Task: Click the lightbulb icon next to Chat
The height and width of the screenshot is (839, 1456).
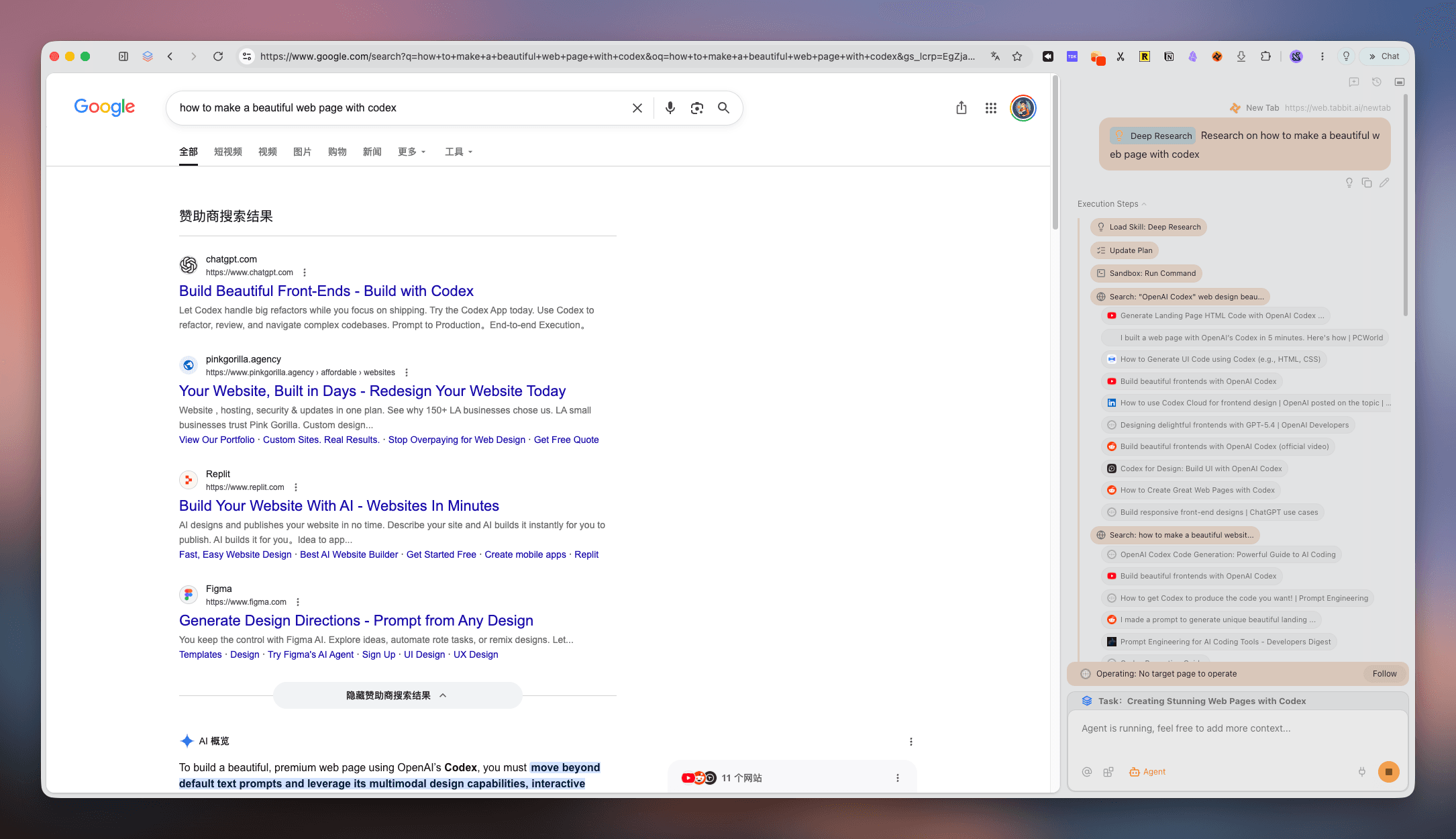Action: click(1346, 56)
